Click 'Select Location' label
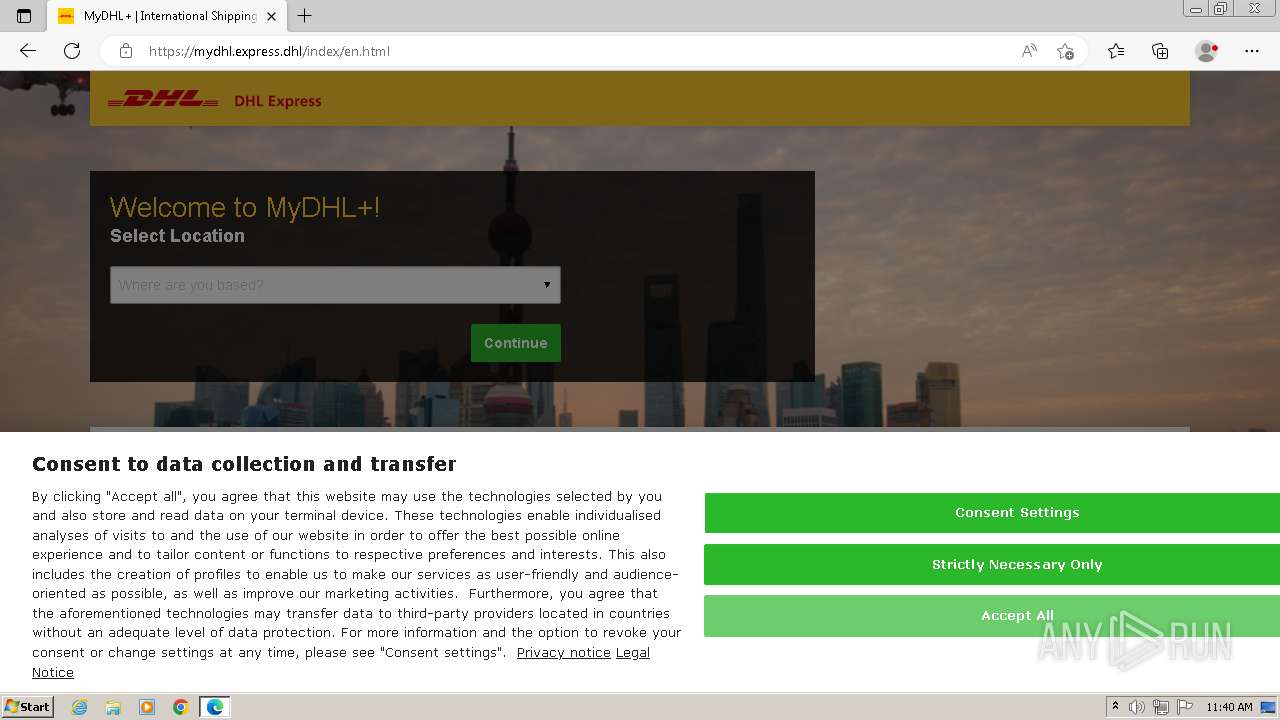Viewport: 1280px width, 720px height. (177, 236)
